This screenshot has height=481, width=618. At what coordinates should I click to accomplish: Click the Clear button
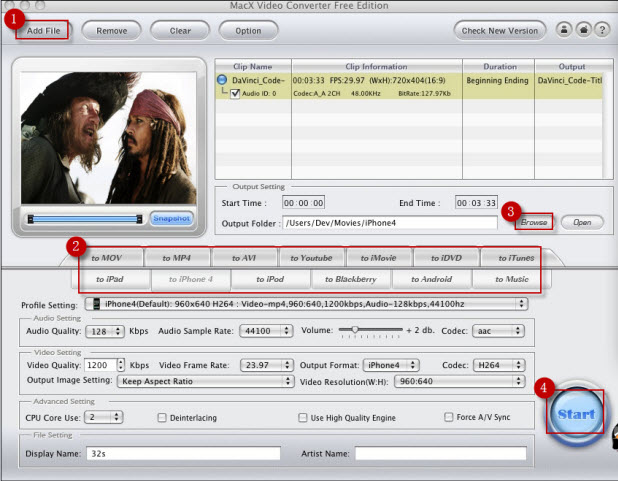180,30
